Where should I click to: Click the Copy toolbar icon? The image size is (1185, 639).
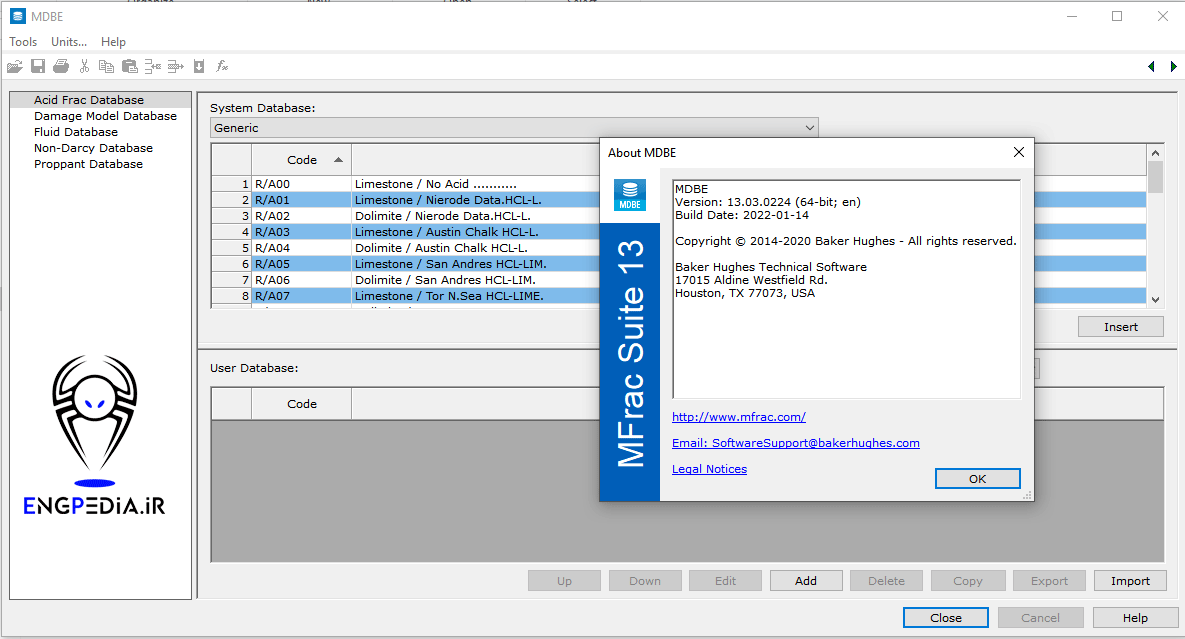[x=107, y=66]
